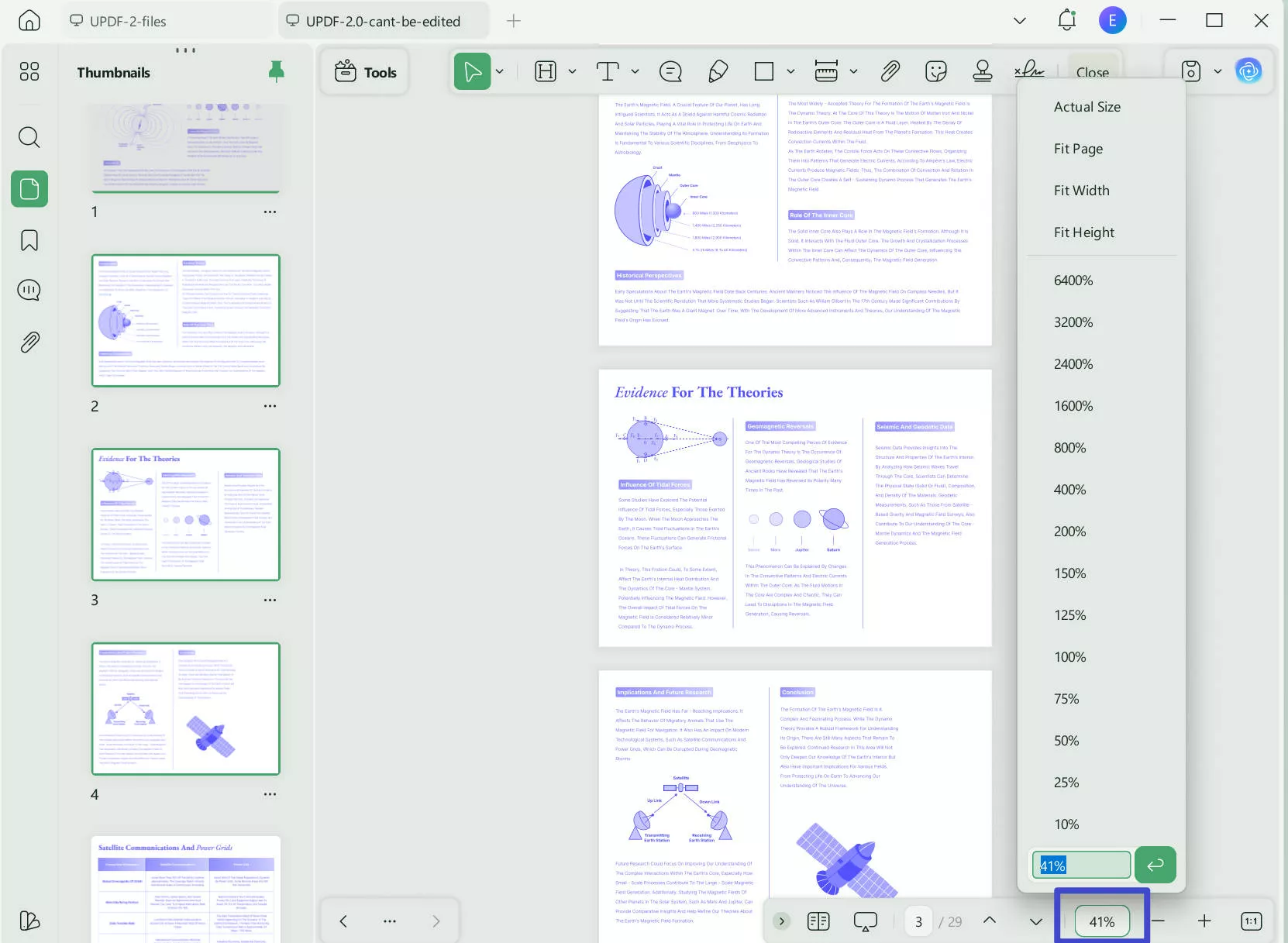Select the pencil drawing tool
1288x943 pixels.
pos(718,72)
